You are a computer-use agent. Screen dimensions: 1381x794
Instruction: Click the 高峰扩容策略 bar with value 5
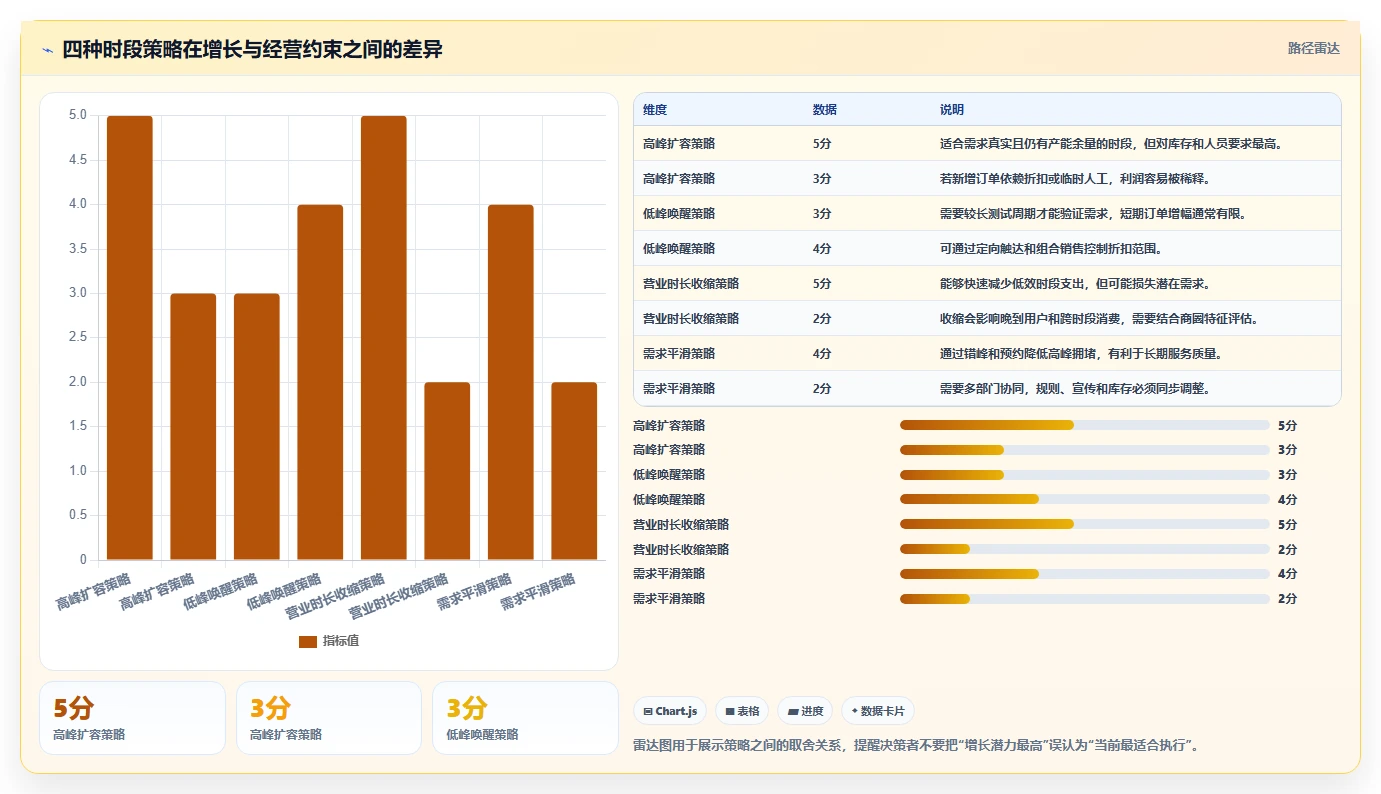tap(130, 338)
